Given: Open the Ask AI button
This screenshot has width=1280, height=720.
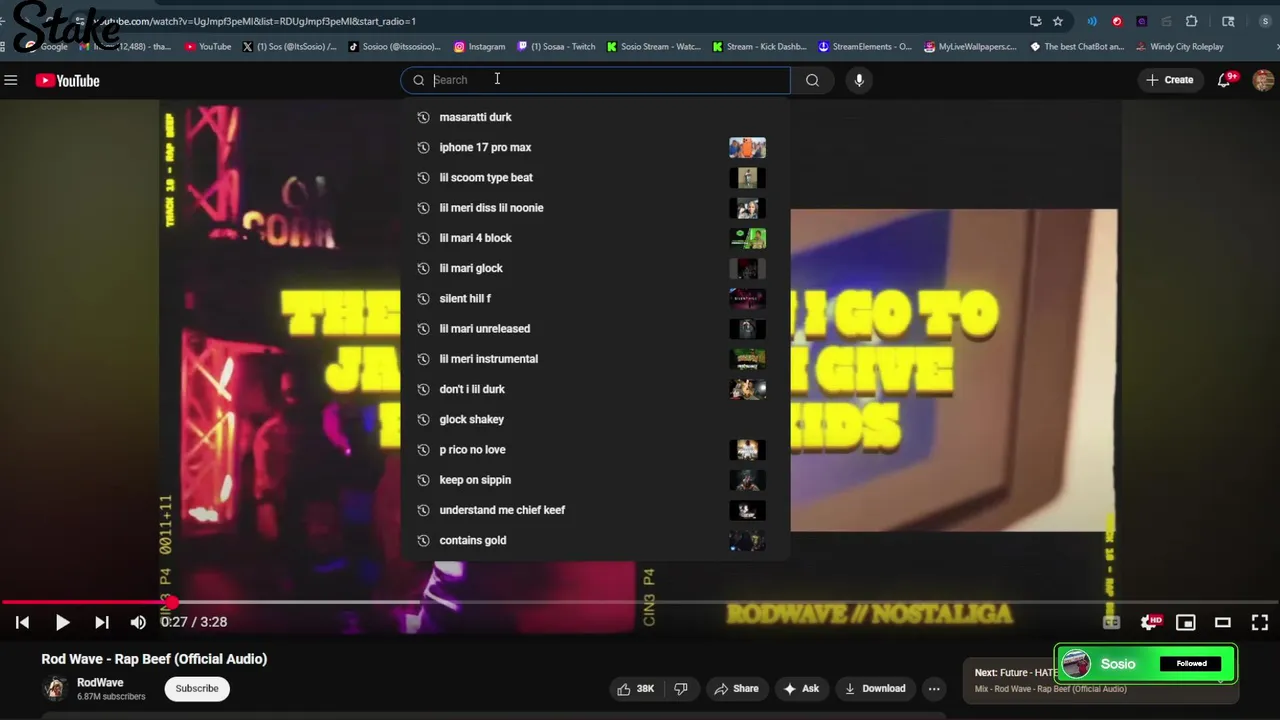Looking at the screenshot, I should (x=801, y=688).
